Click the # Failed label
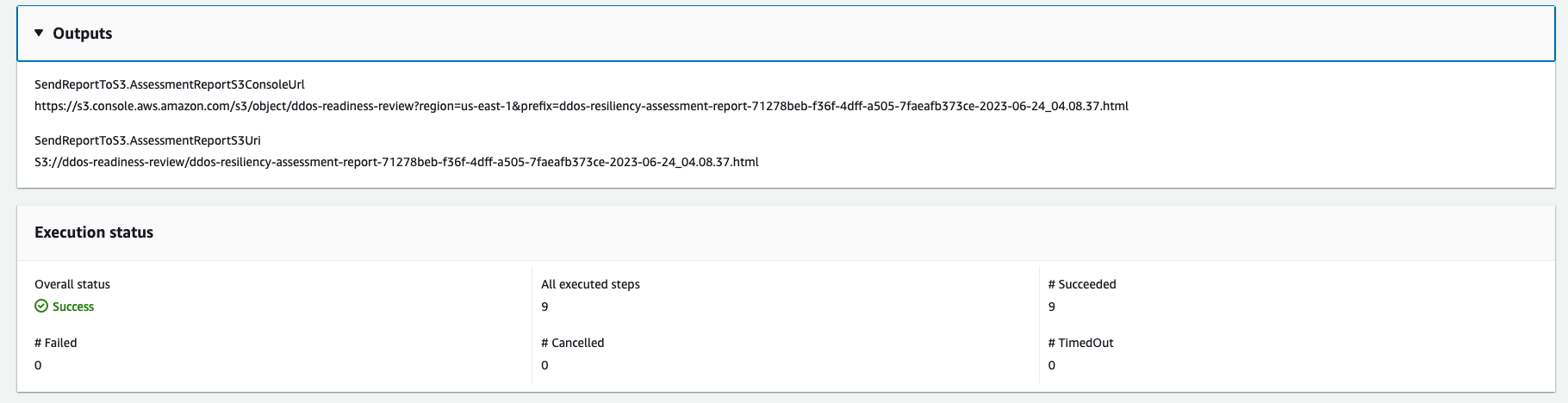1568x403 pixels. [x=56, y=343]
